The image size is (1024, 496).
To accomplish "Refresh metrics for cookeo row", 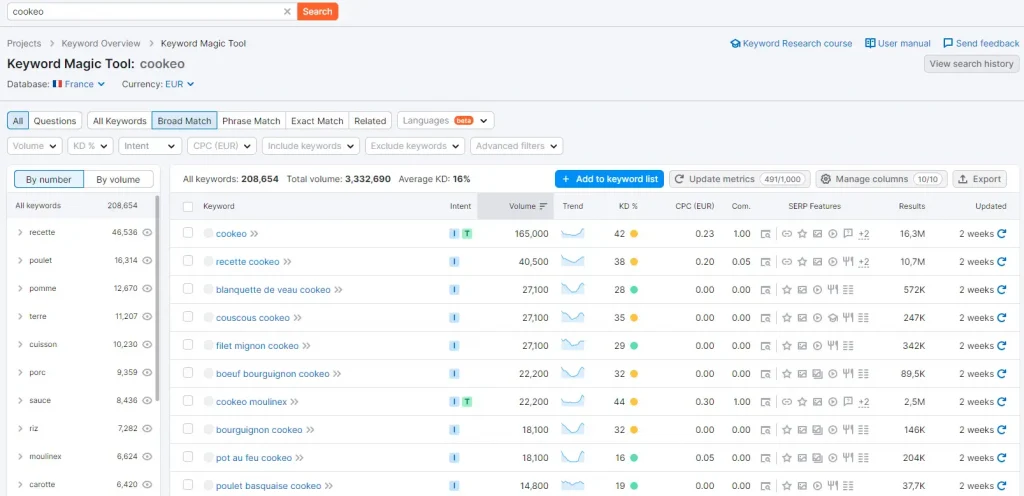I will 1002,234.
